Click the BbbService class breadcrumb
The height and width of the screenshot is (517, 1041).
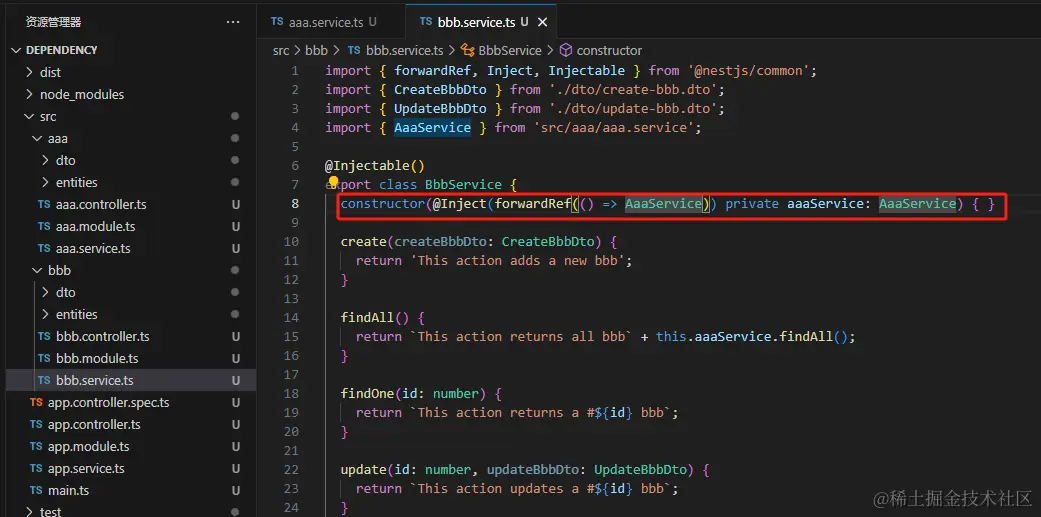510,50
